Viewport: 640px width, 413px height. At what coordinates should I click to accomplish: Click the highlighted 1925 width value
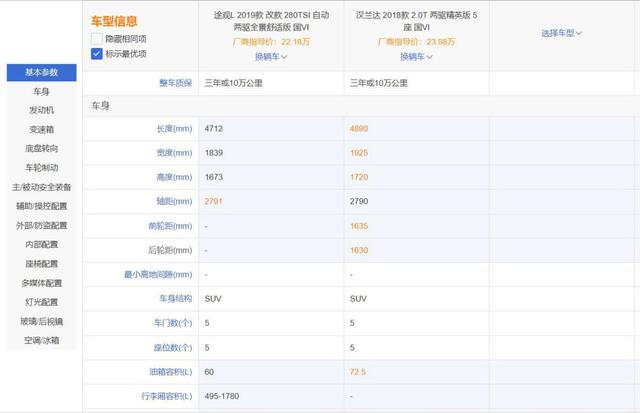pyautogui.click(x=359, y=153)
